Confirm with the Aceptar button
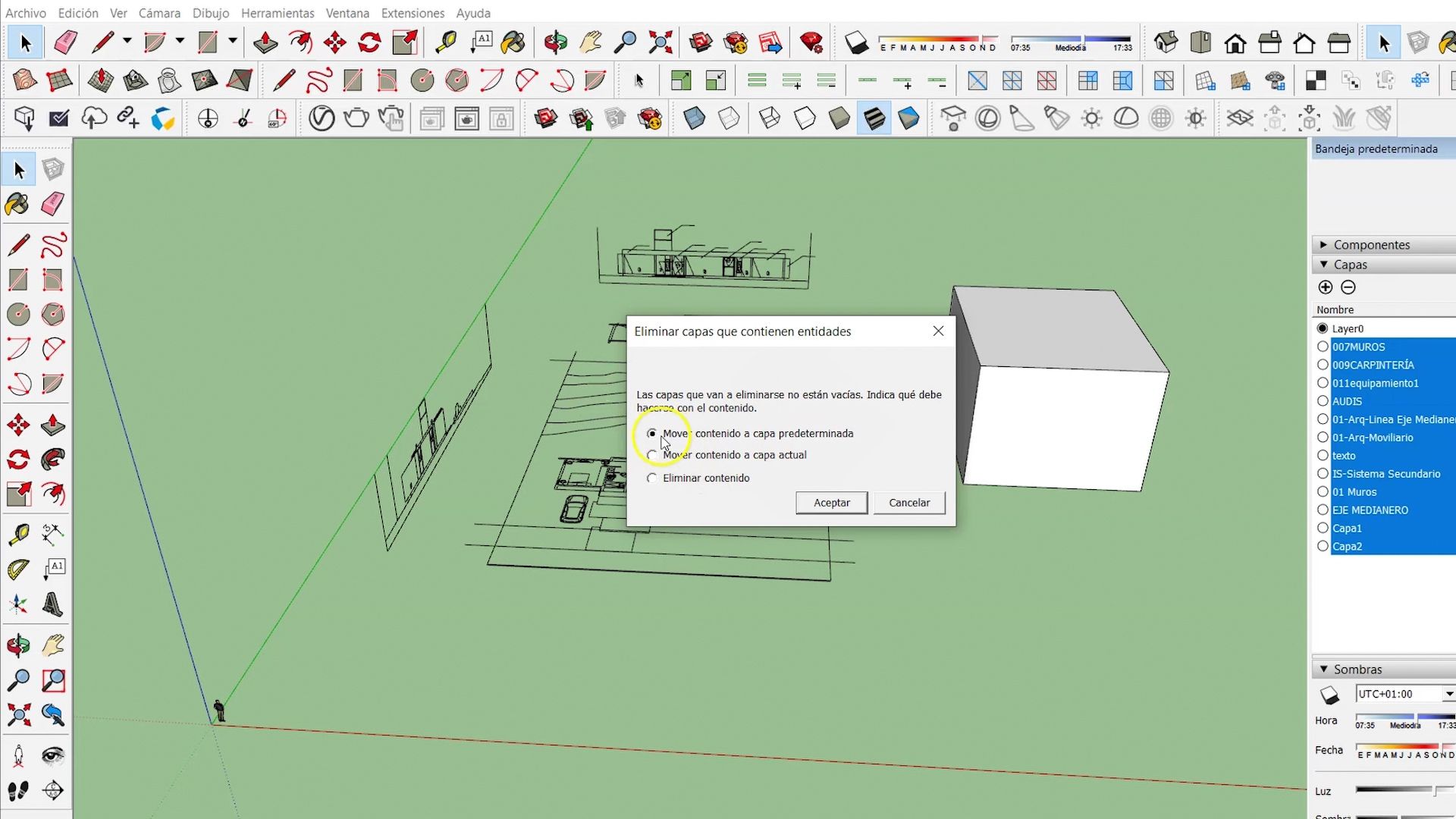 831,502
